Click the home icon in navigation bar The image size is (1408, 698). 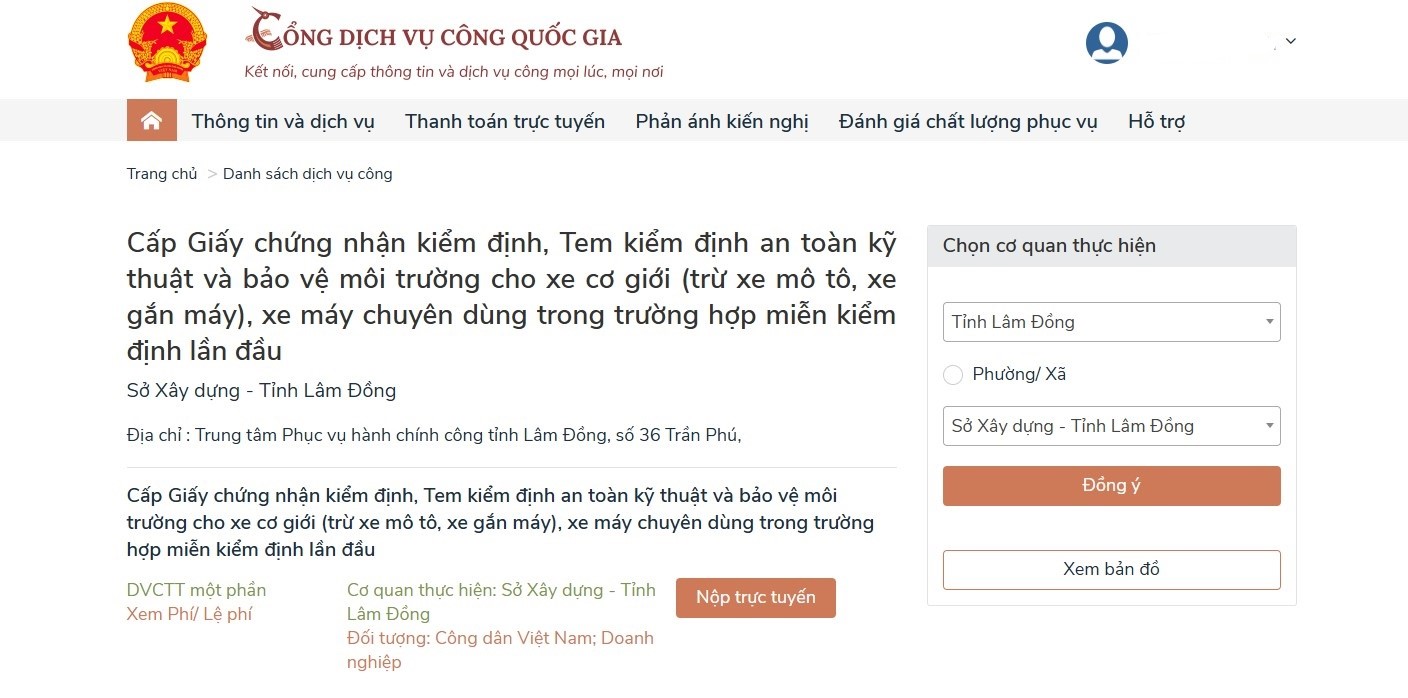coord(151,121)
